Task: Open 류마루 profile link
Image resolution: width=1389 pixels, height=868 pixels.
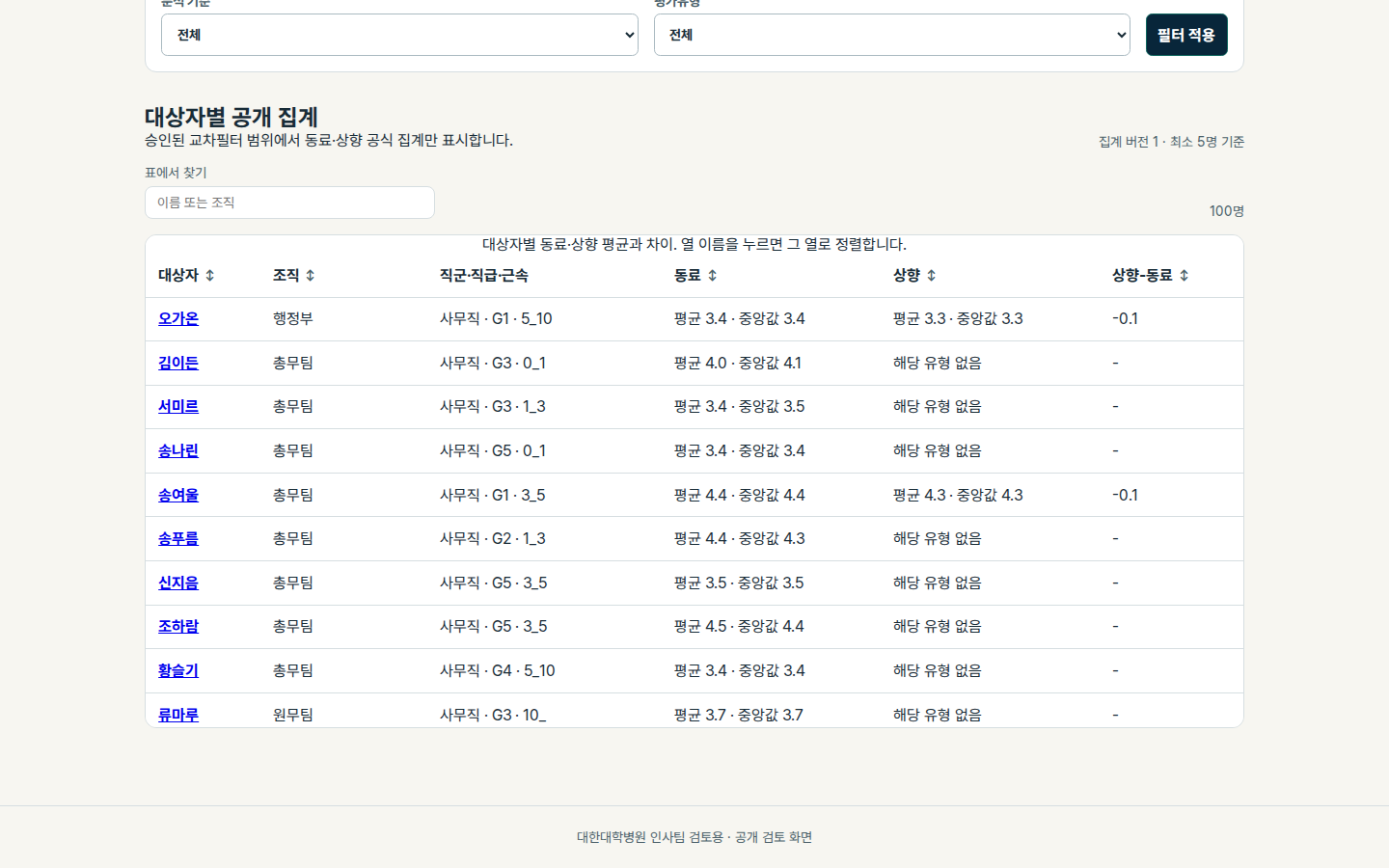Action: (x=178, y=715)
